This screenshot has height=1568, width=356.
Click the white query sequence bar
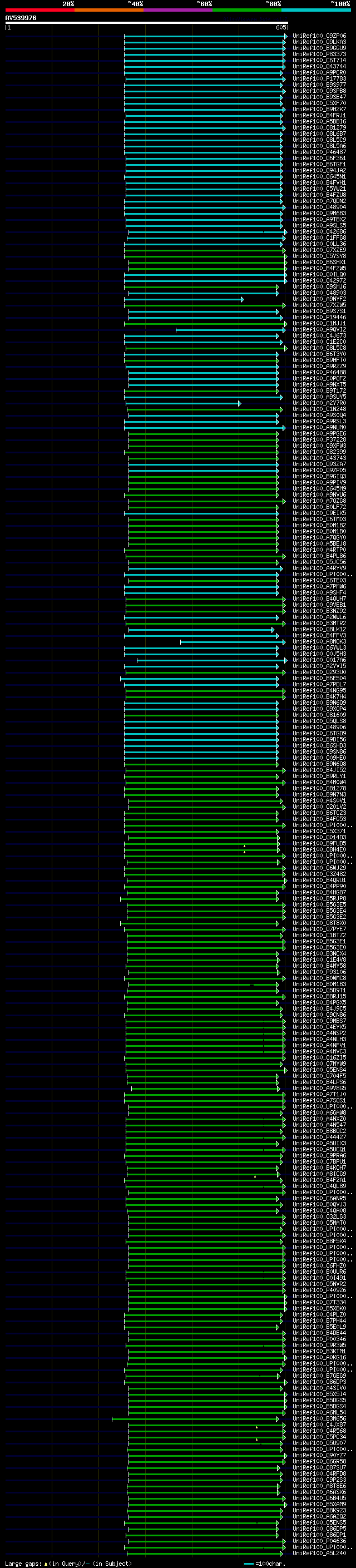click(x=146, y=23)
